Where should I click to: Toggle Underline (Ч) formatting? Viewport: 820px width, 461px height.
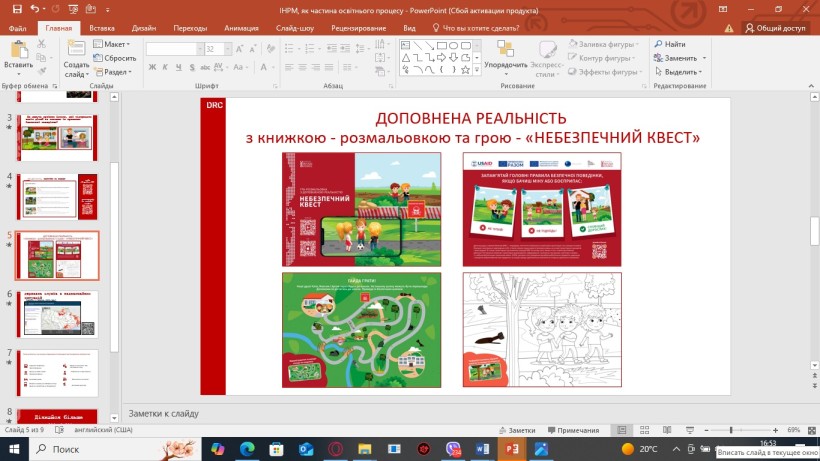click(x=179, y=67)
